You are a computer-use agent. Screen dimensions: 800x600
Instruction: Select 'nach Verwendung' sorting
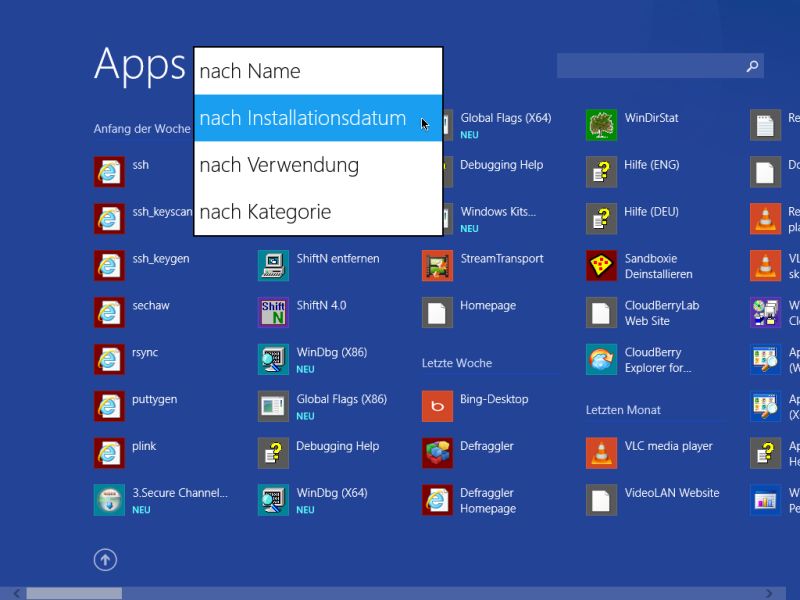tap(318, 165)
